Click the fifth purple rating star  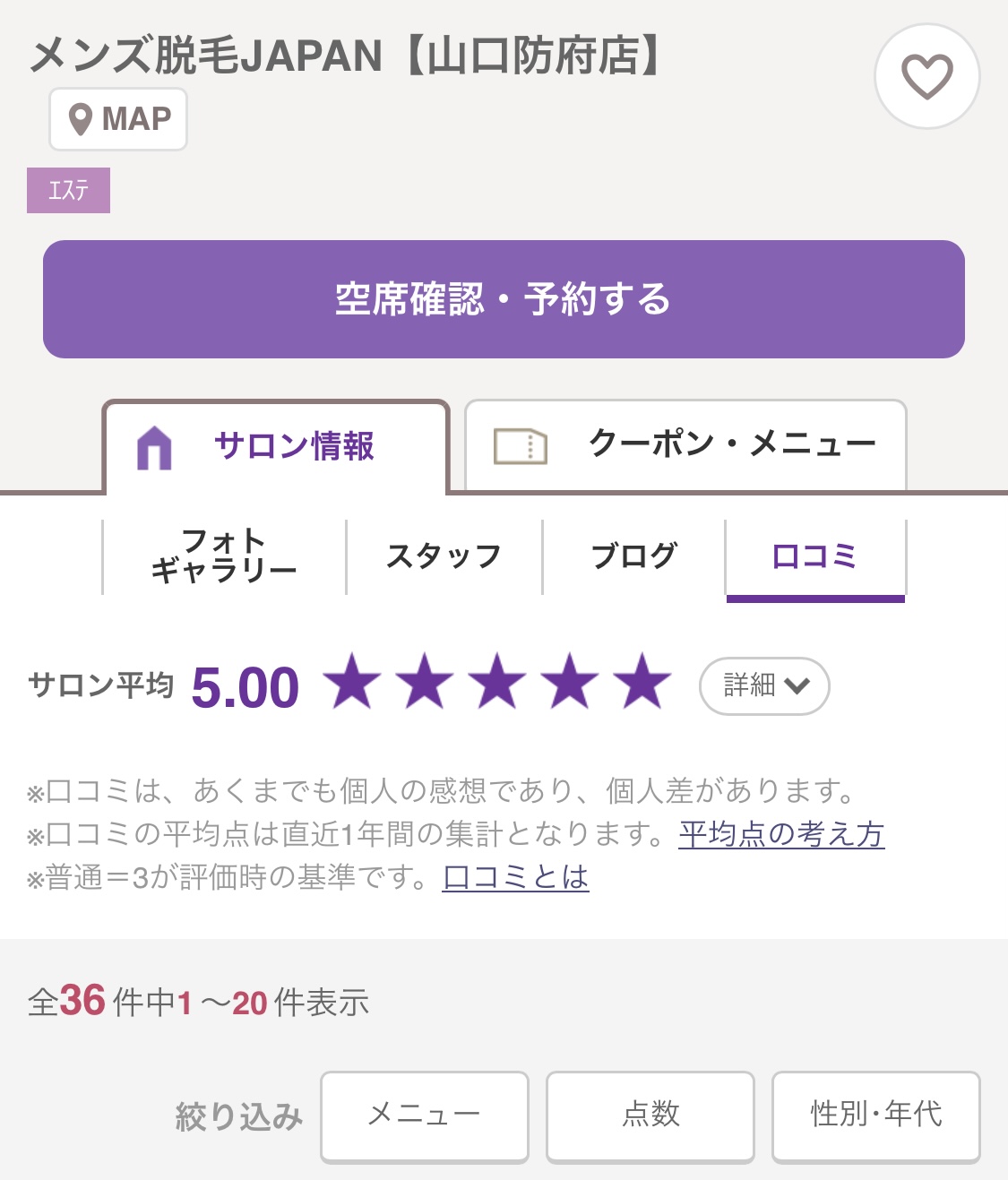(642, 683)
